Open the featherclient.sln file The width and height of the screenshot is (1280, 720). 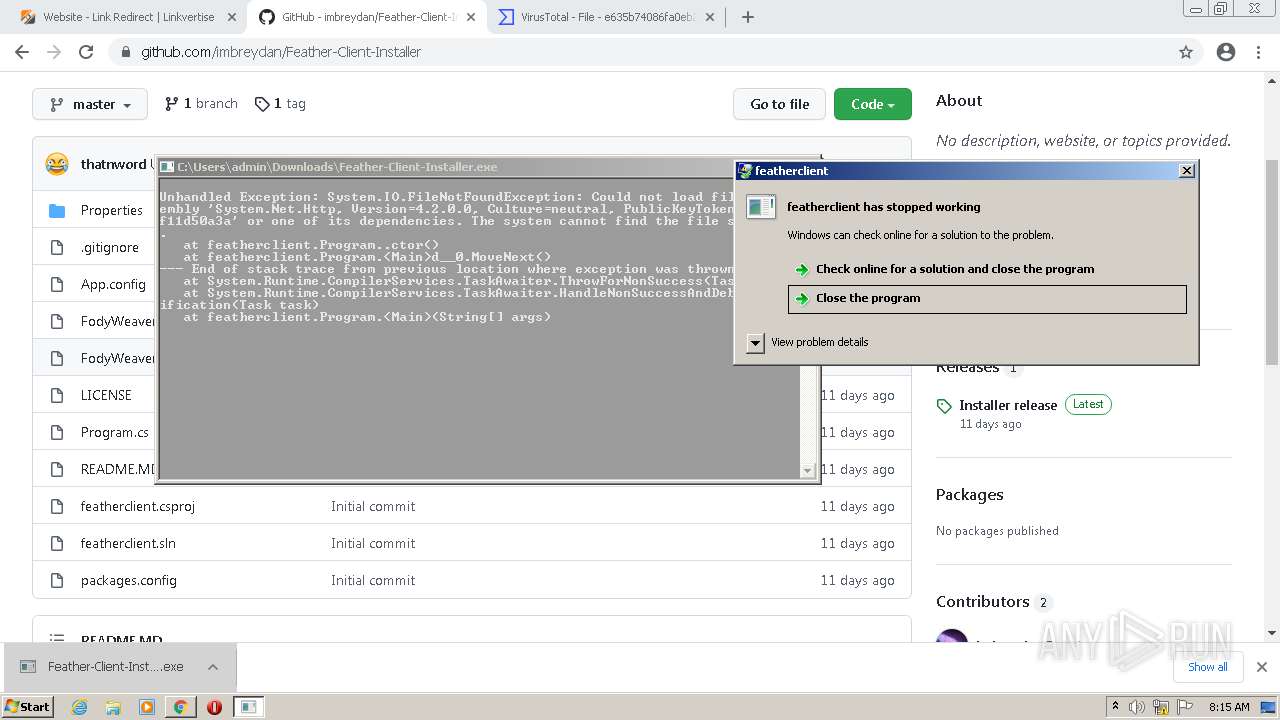(x=128, y=543)
